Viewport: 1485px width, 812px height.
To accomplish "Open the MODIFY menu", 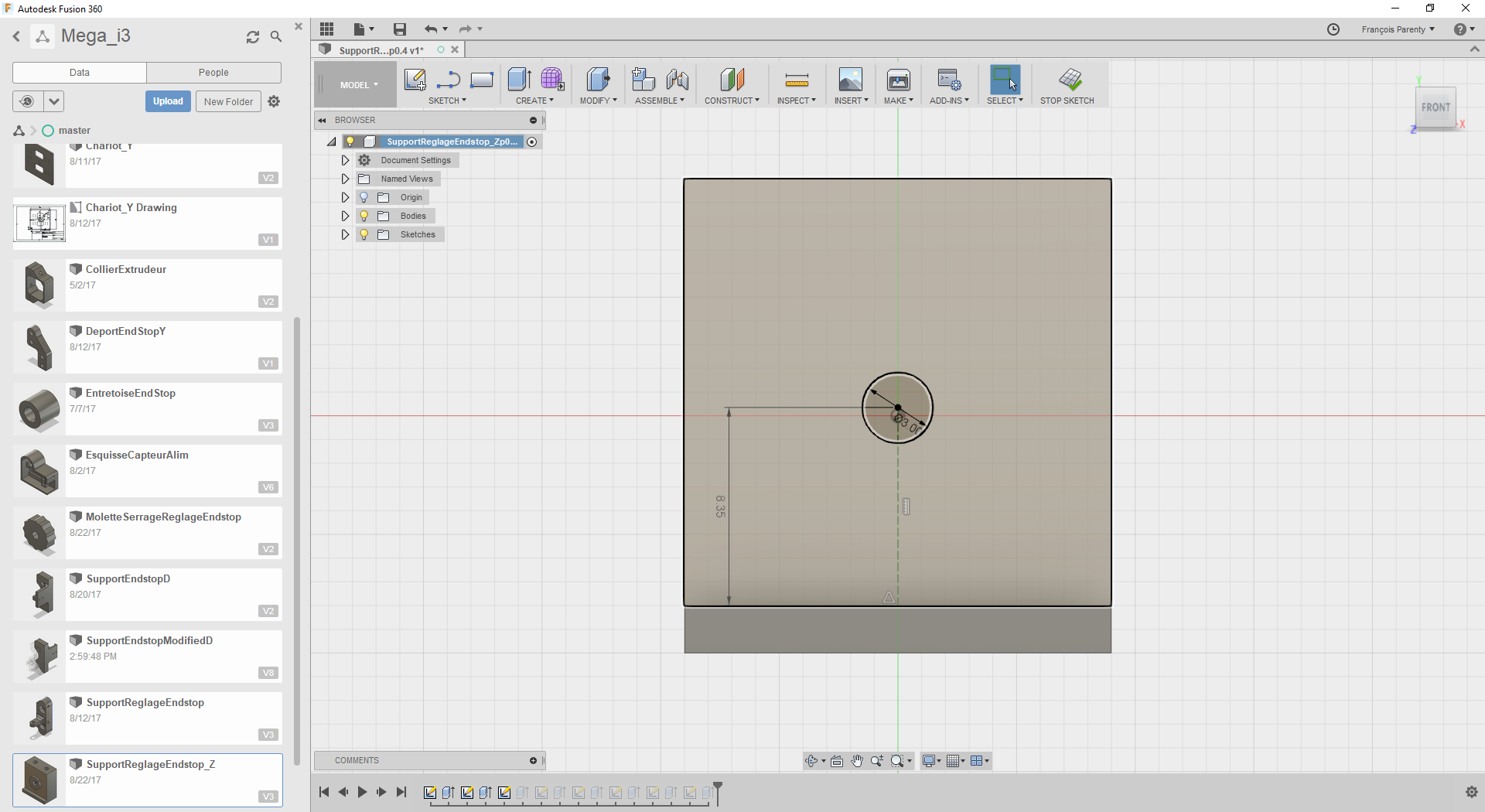I will tap(598, 101).
